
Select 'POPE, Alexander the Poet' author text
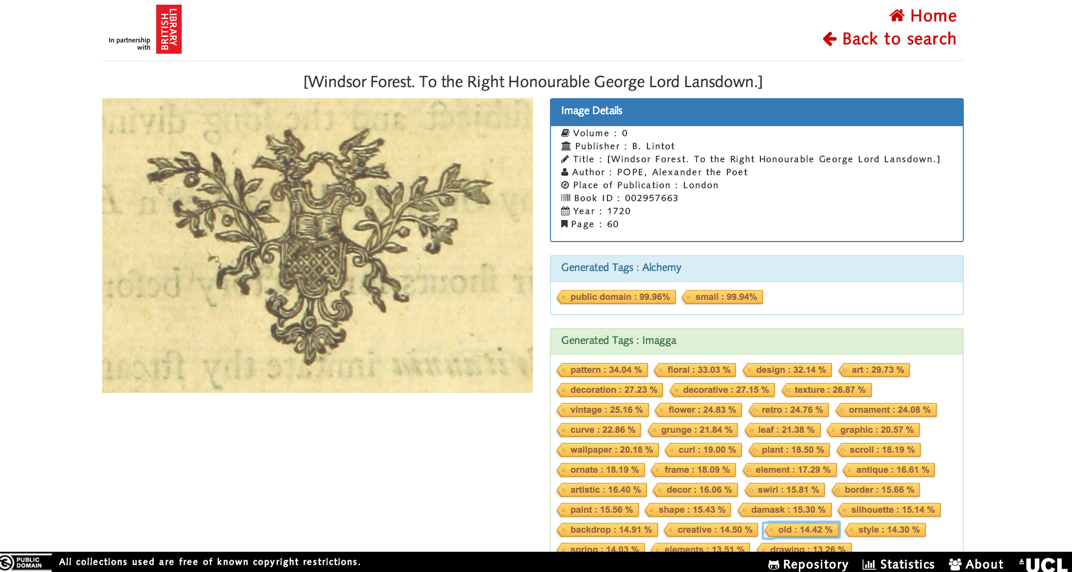tap(684, 172)
